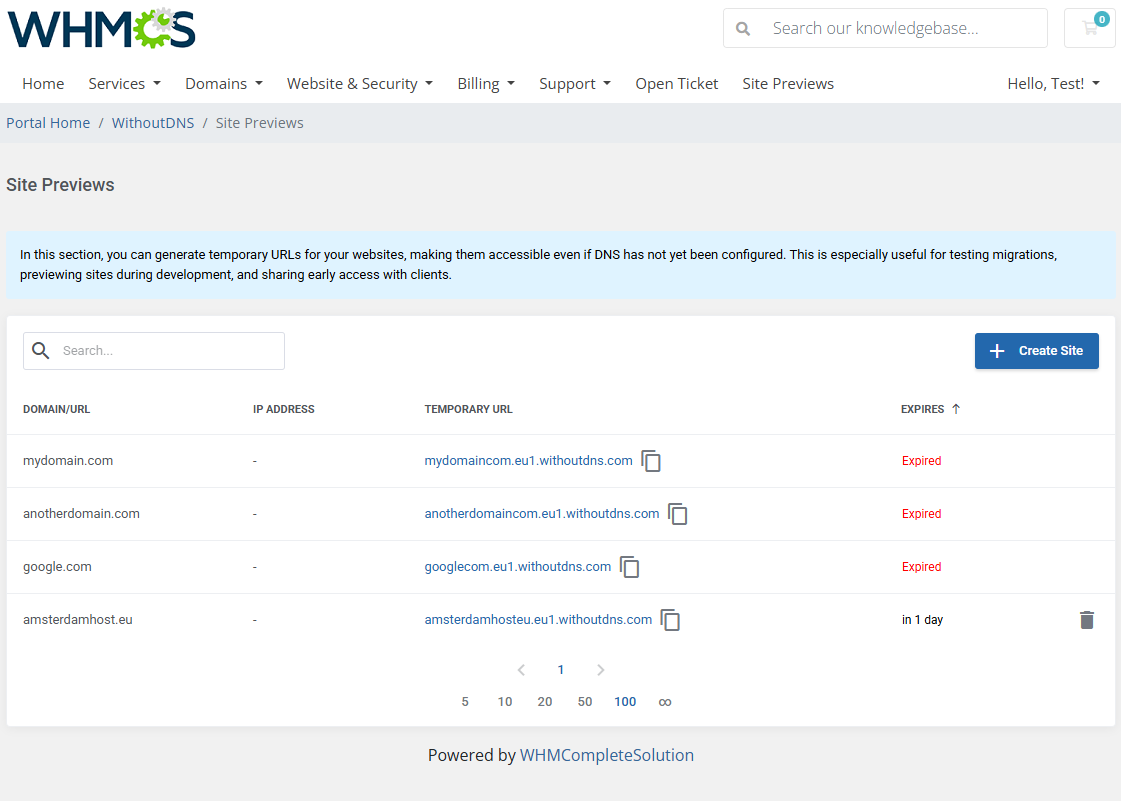Viewport: 1121px width, 801px height.
Task: Sort by IP ADDRESS column header
Action: point(284,409)
